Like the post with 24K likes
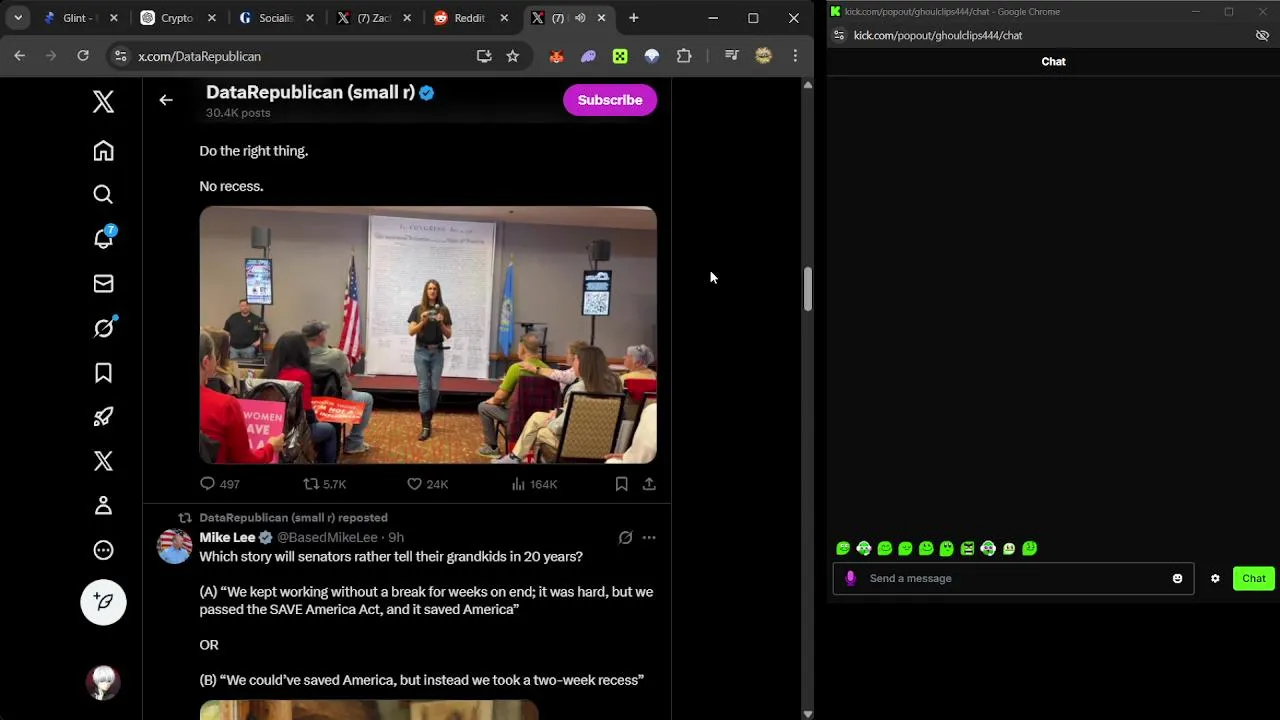1280x720 pixels. pyautogui.click(x=427, y=484)
